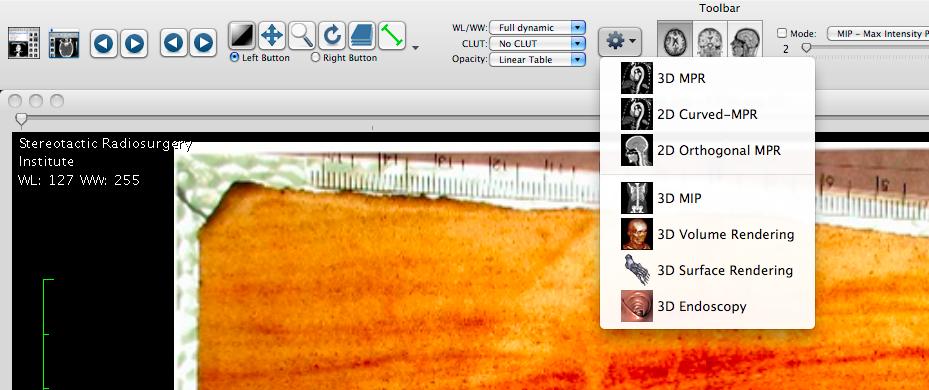Select the Left Button radio option
This screenshot has height=390, width=929.
click(260, 57)
